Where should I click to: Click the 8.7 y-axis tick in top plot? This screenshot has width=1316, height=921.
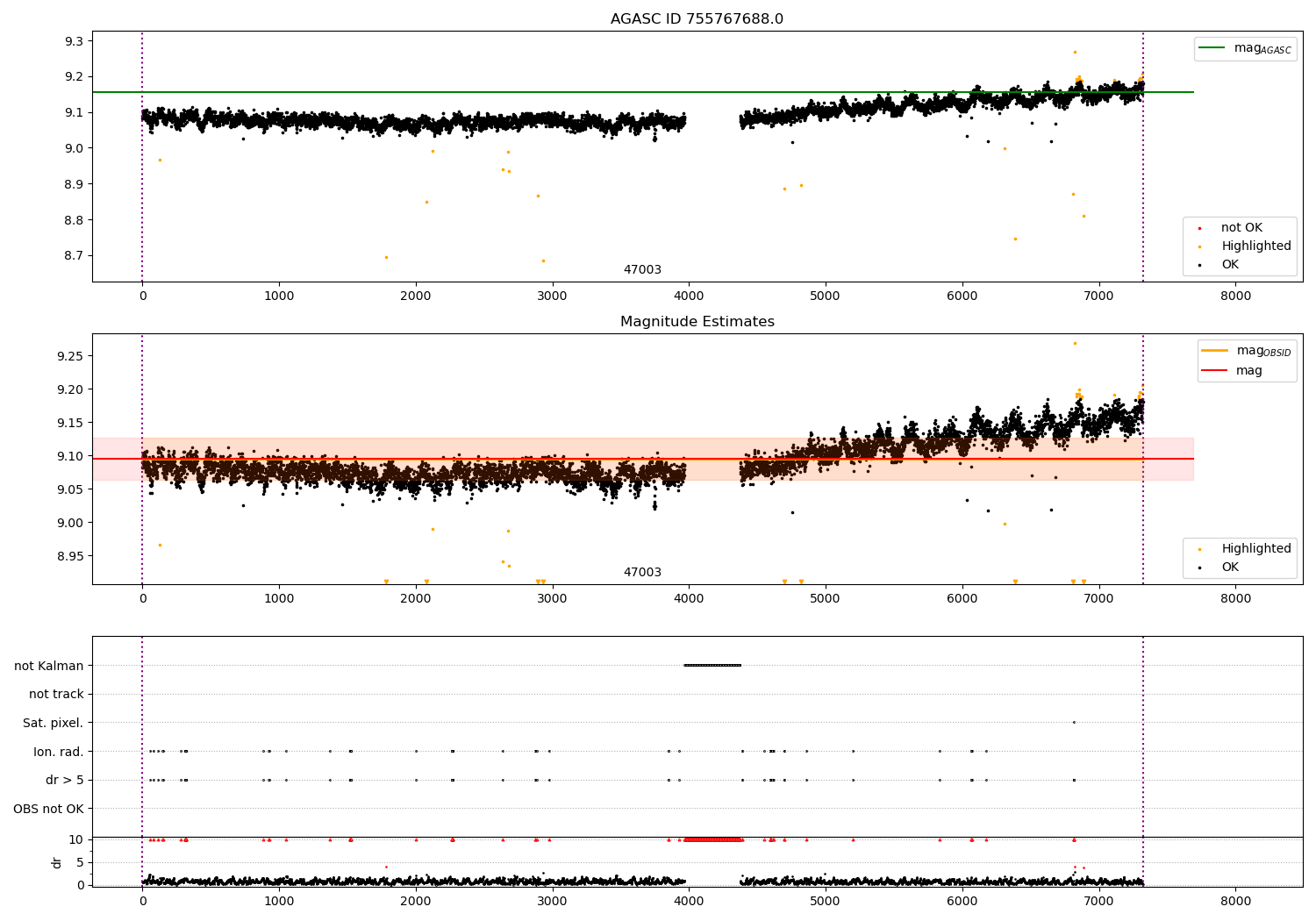pos(74,256)
